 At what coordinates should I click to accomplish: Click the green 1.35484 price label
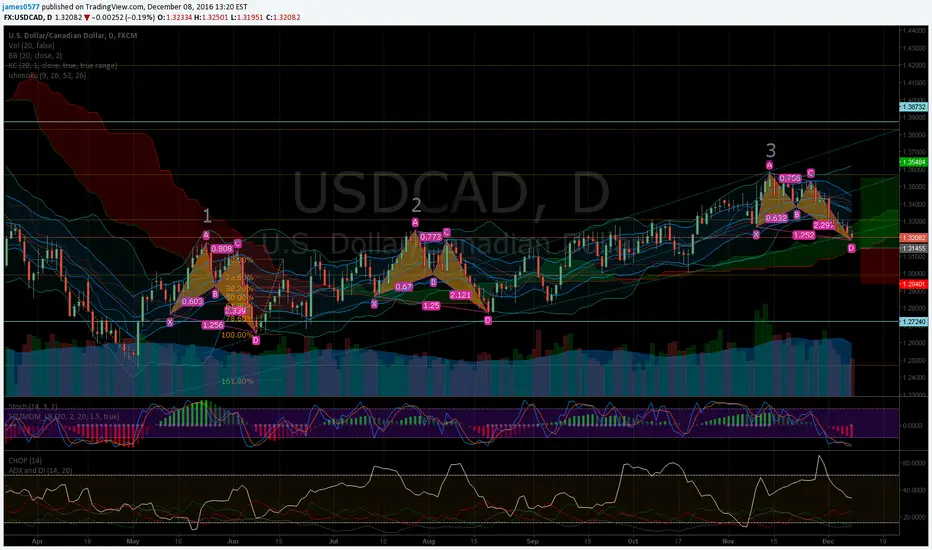[914, 162]
